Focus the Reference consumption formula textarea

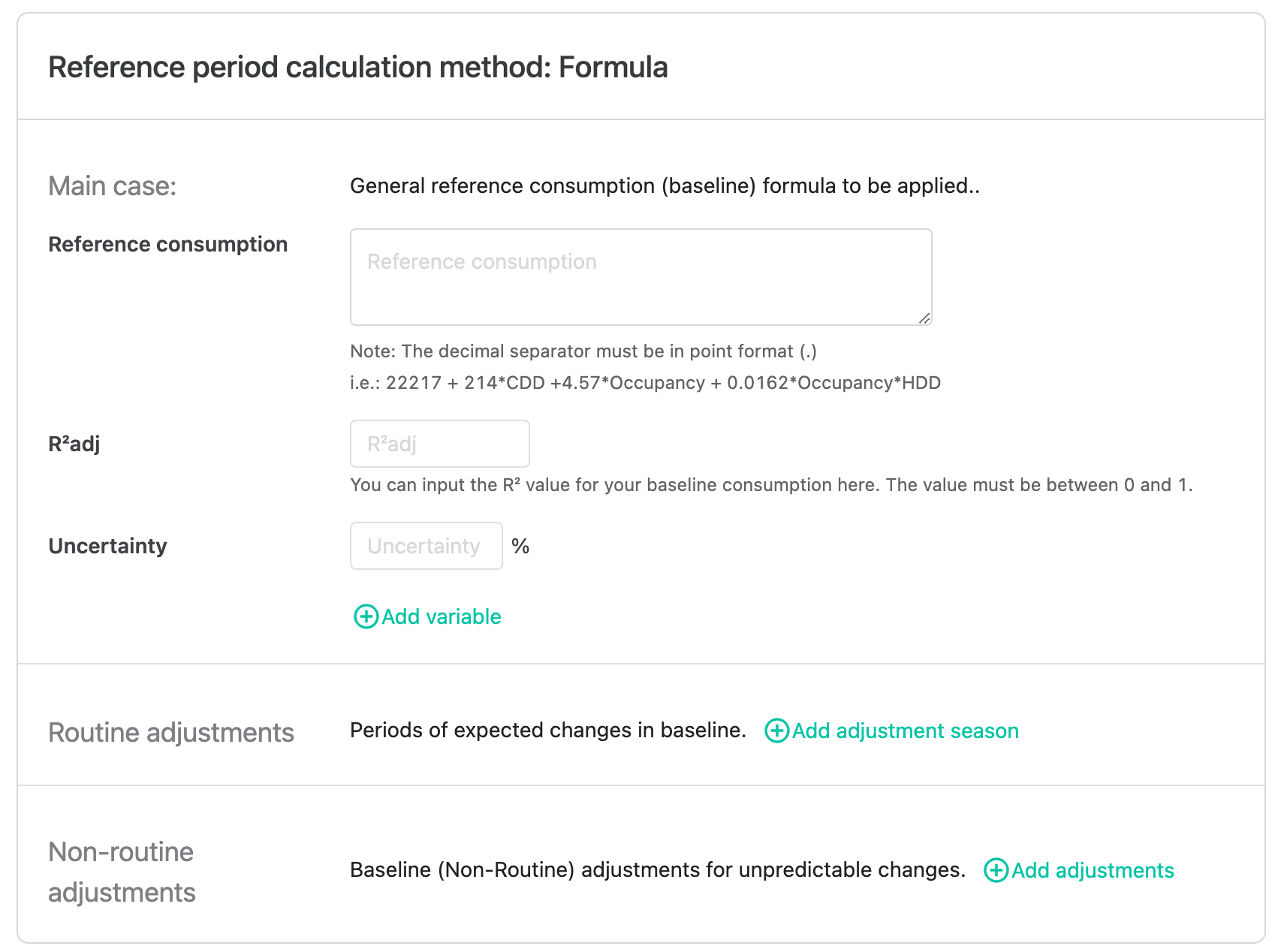[641, 277]
